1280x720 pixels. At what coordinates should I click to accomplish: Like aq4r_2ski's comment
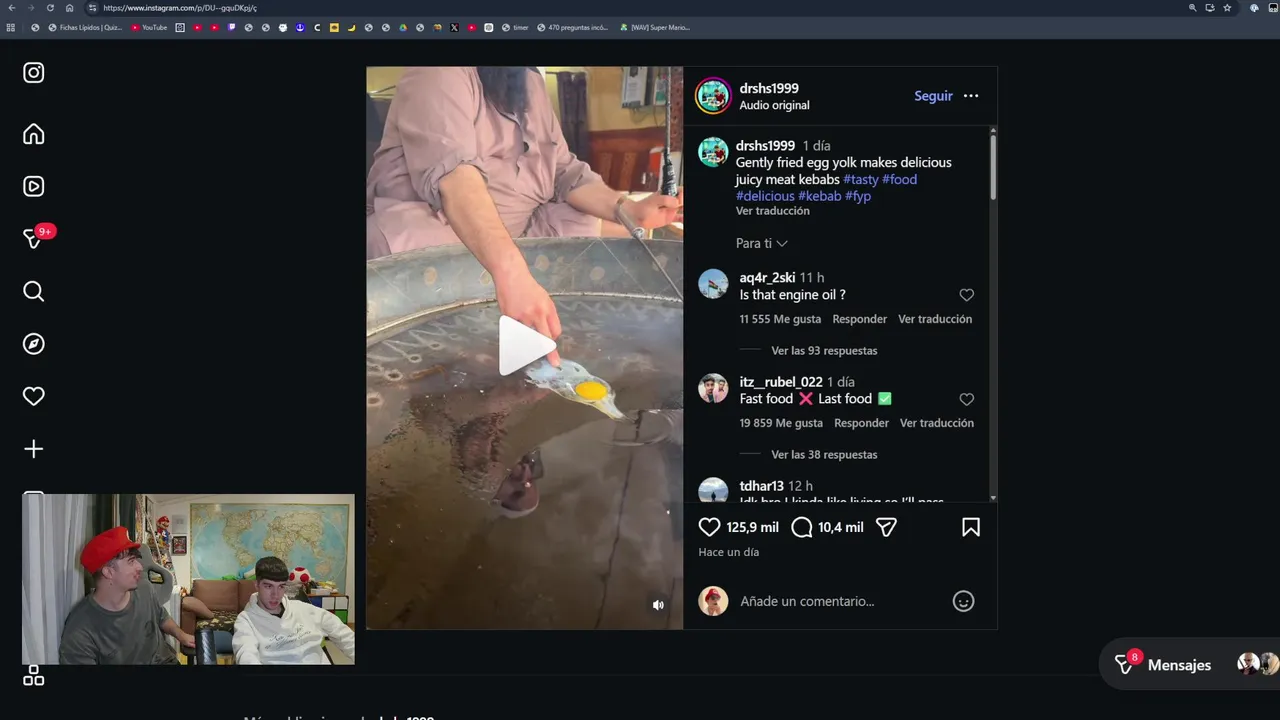pos(967,295)
